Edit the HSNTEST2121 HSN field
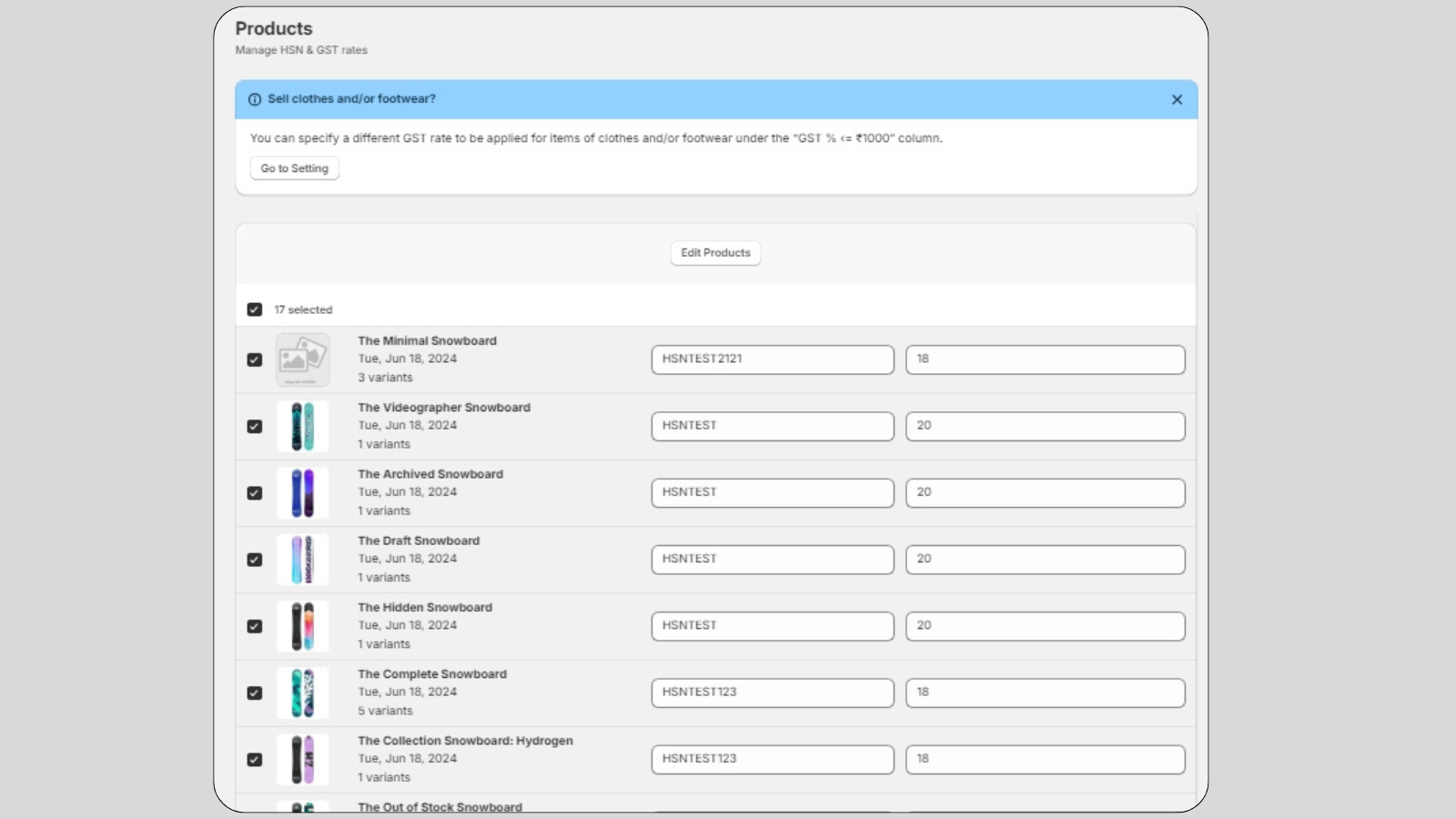Viewport: 1456px width, 819px height. point(773,359)
